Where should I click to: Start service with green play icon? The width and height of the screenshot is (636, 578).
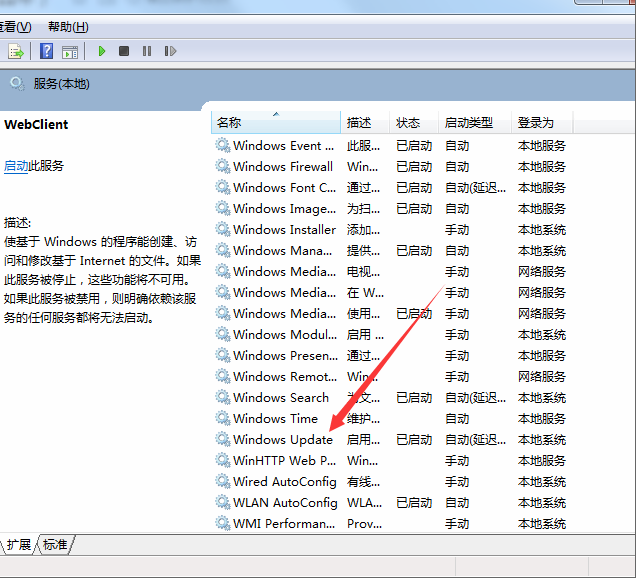pyautogui.click(x=102, y=51)
